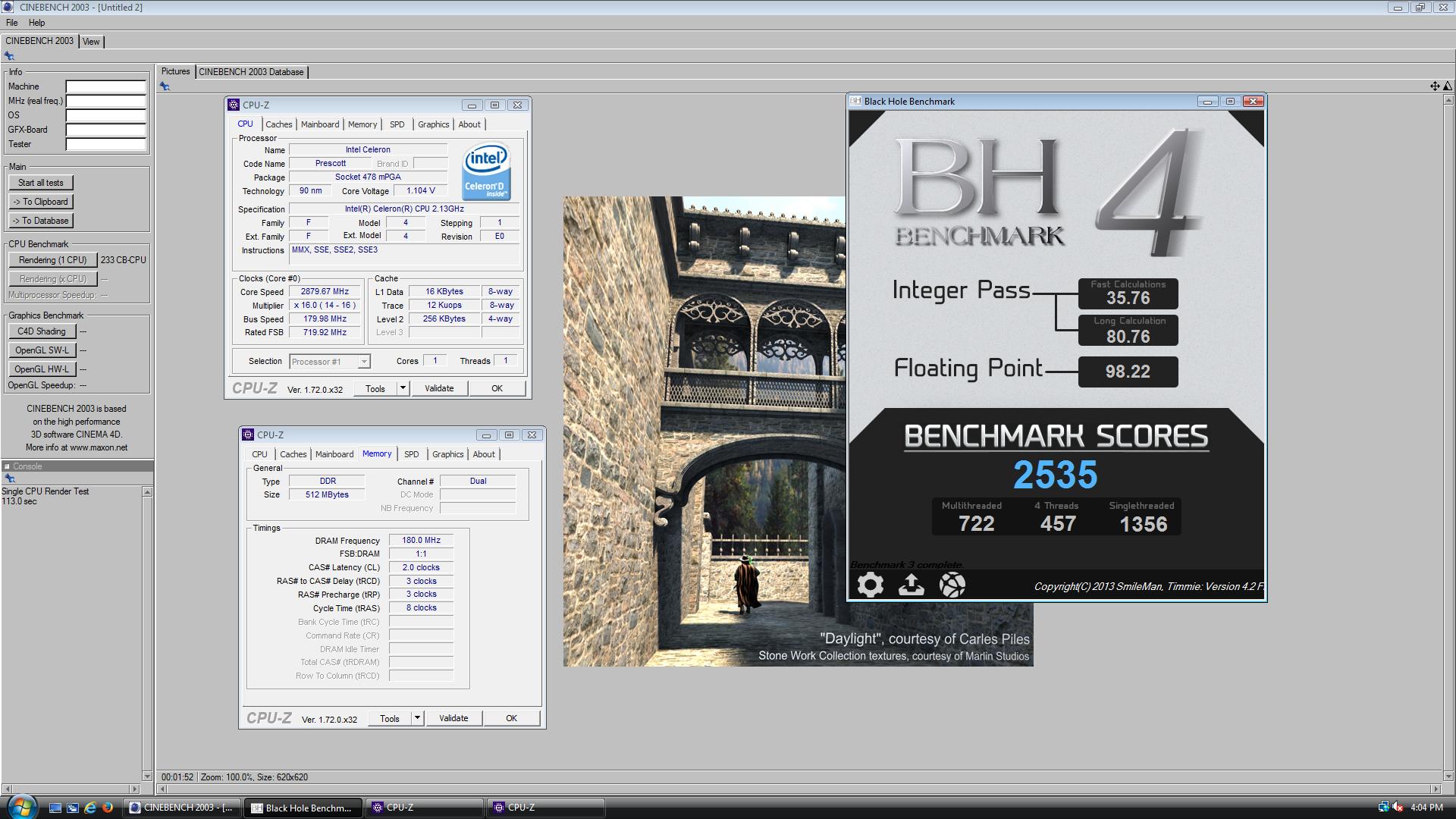Viewport: 1456px width, 819px height.
Task: Click CINEBENCH 2003 title bar icon
Action: tap(8, 8)
